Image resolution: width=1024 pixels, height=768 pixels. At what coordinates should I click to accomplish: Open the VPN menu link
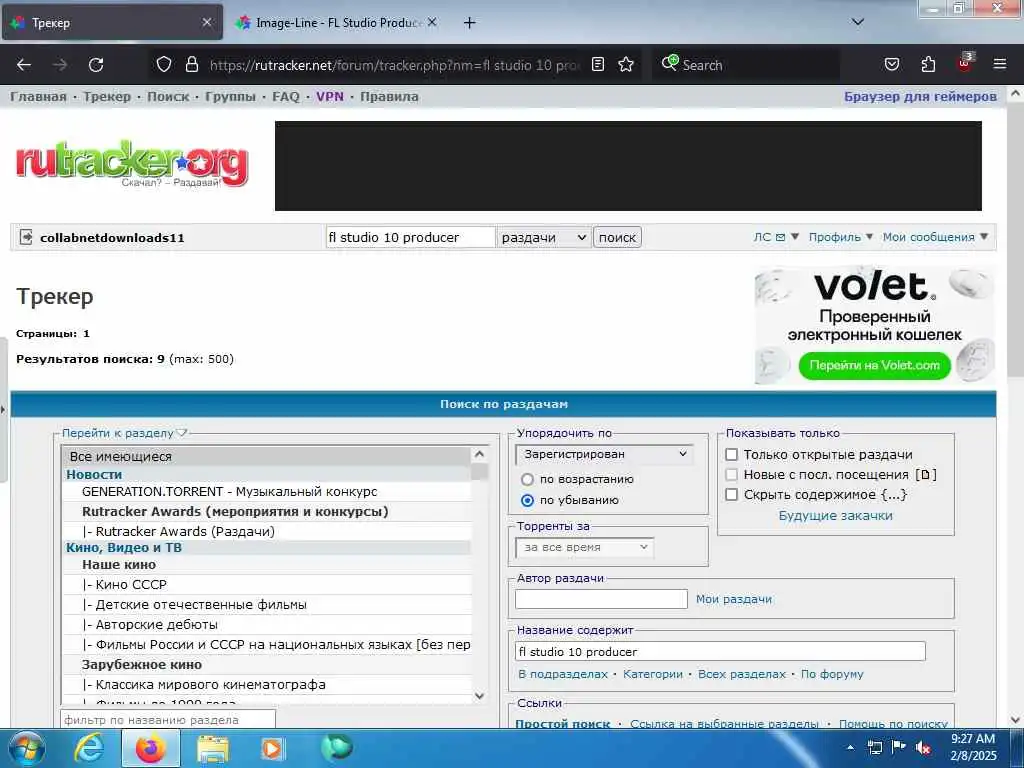point(330,97)
